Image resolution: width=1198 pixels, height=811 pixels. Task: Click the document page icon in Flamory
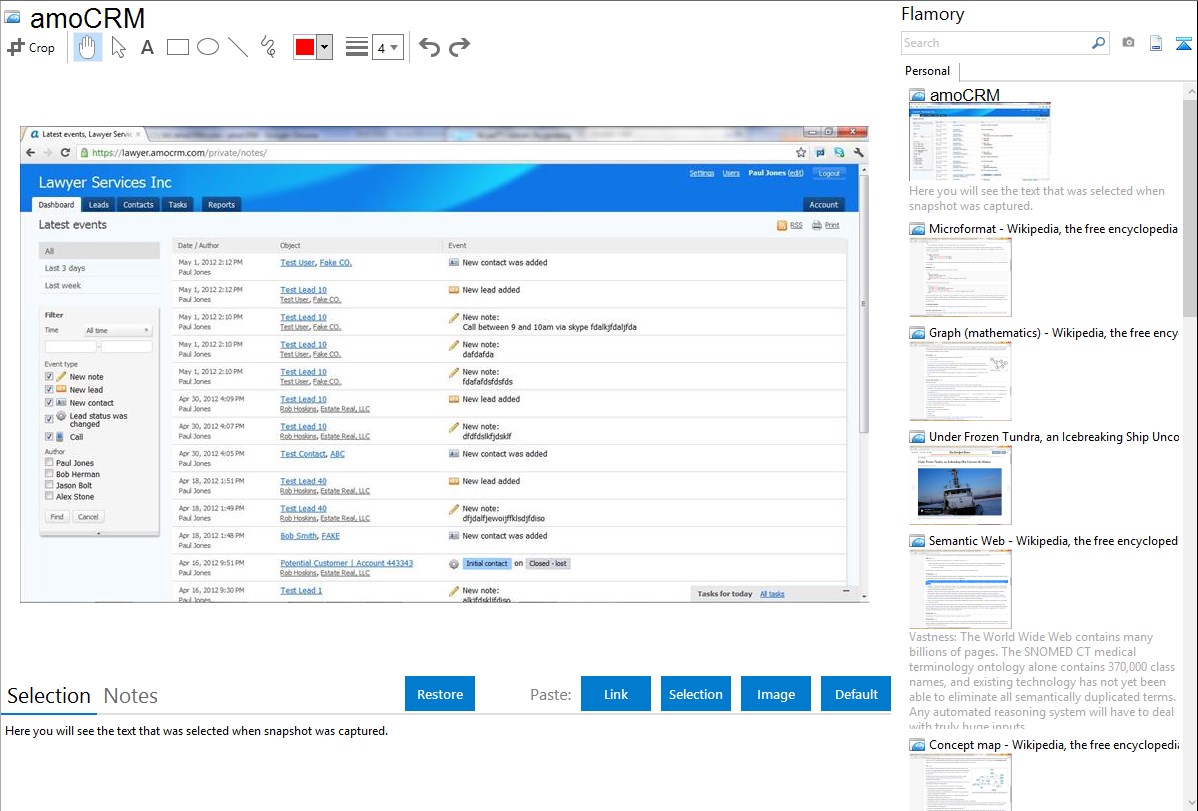click(1156, 43)
